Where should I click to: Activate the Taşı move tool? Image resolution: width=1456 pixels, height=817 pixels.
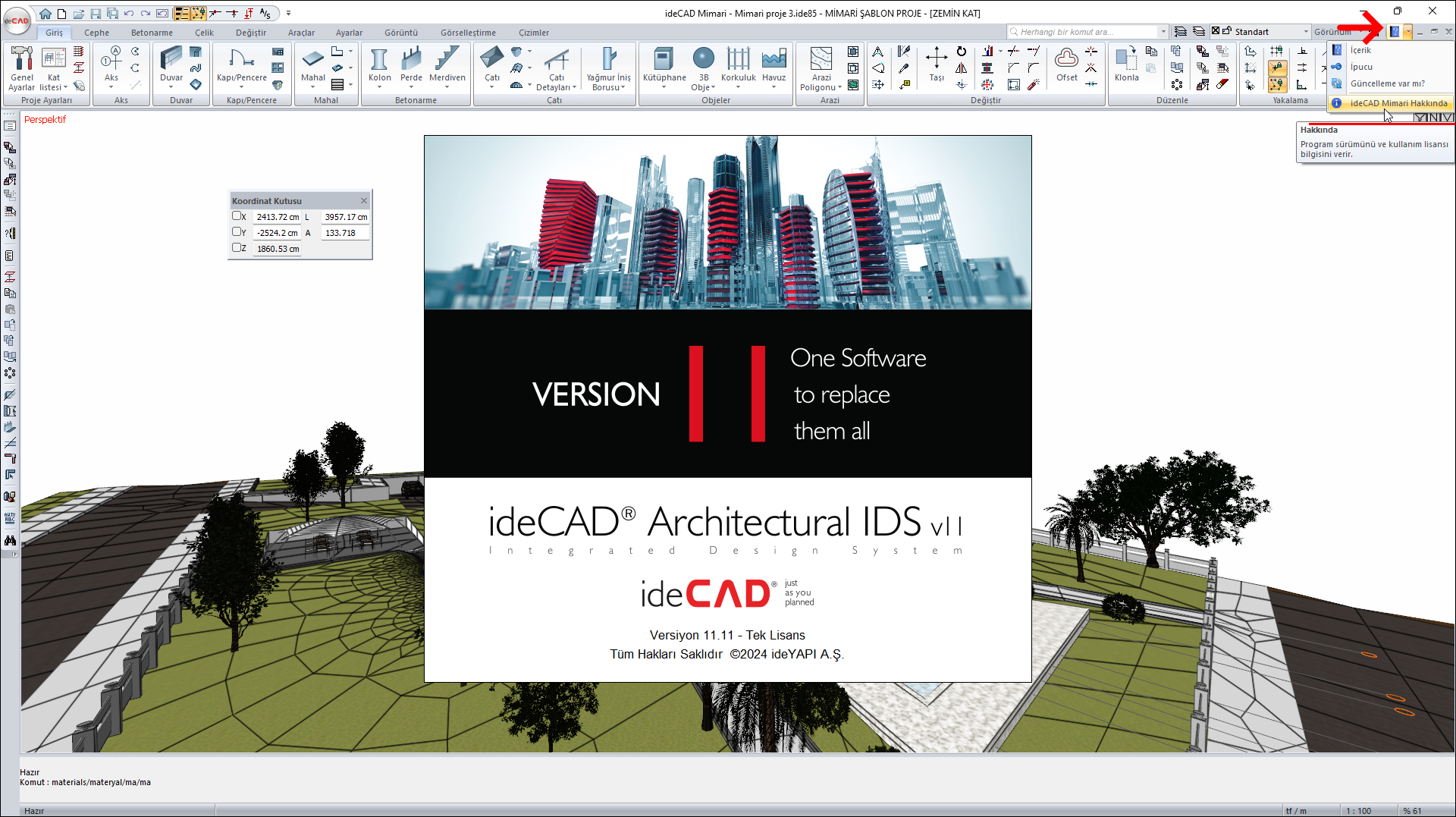[x=937, y=64]
